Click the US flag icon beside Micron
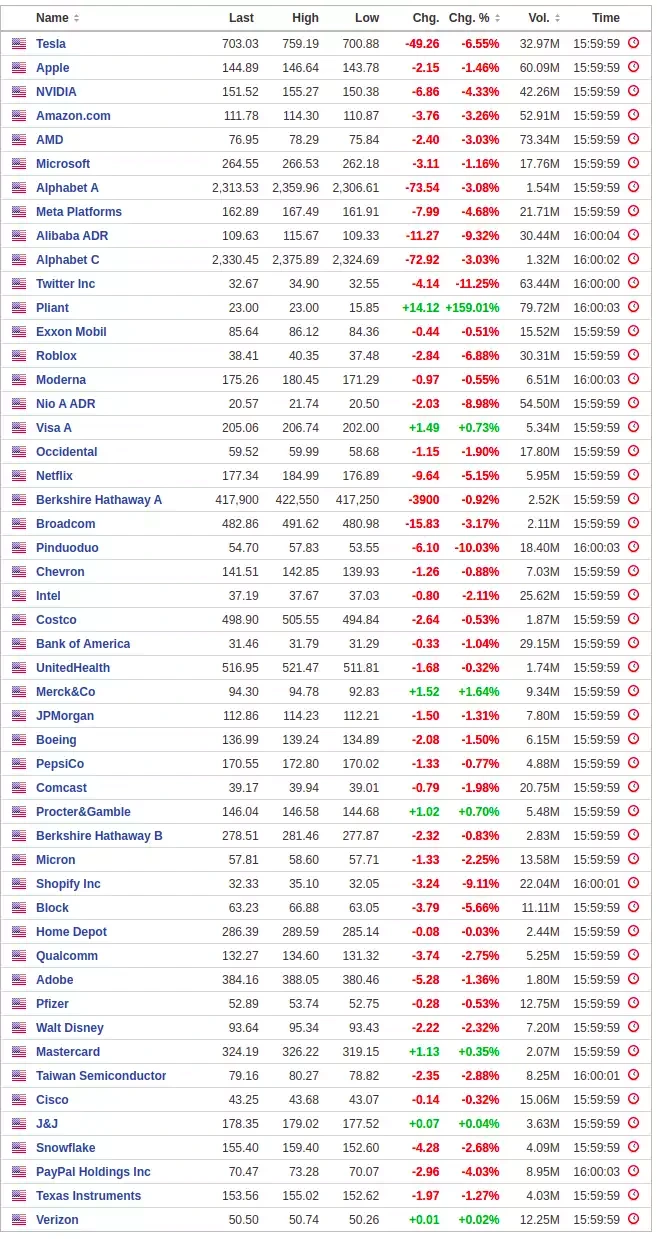Screen dimensions: 657x1239 click(19, 860)
